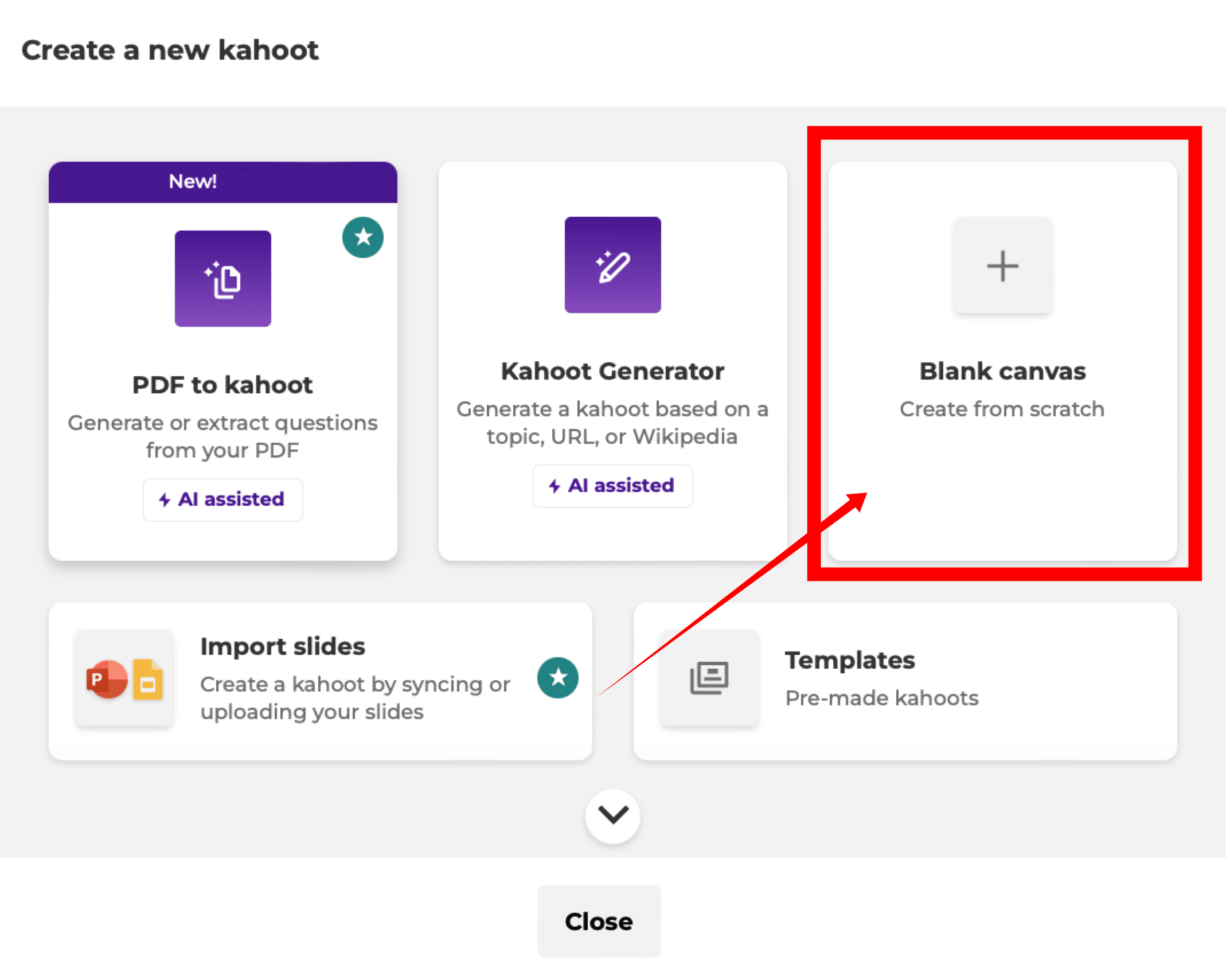Image resolution: width=1226 pixels, height=980 pixels.
Task: Click the 'Pre-made kahoots' description
Action: tap(882, 698)
